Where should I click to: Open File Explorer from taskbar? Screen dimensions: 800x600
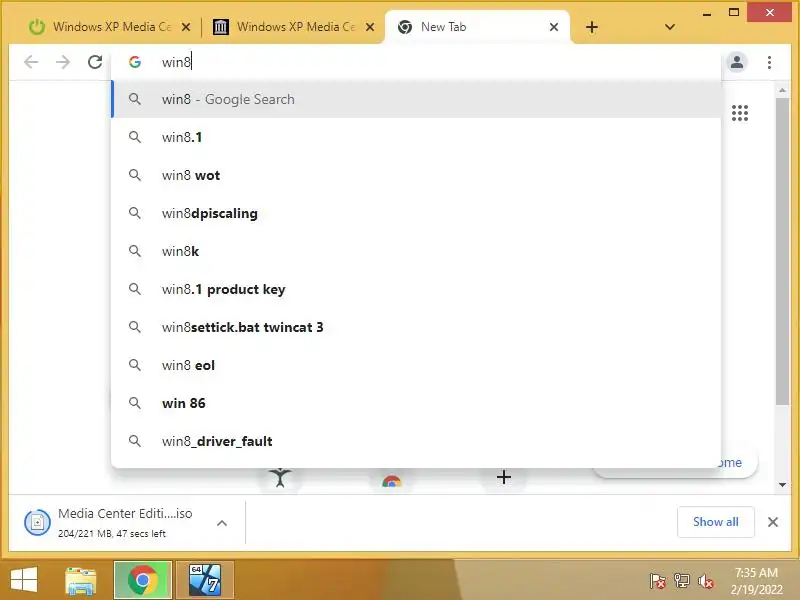point(81,580)
